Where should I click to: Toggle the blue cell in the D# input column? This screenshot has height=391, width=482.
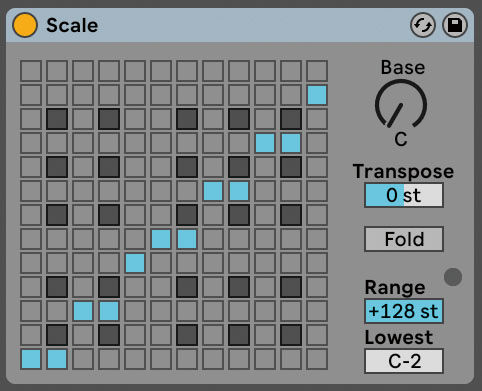109,311
